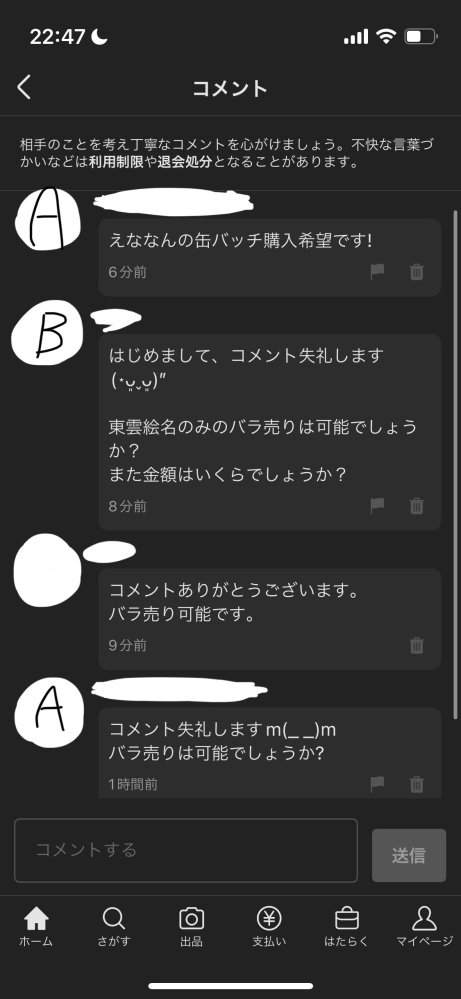This screenshot has width=461, height=999.
Task: Open the はたらく briefcase tab
Action: [346, 927]
